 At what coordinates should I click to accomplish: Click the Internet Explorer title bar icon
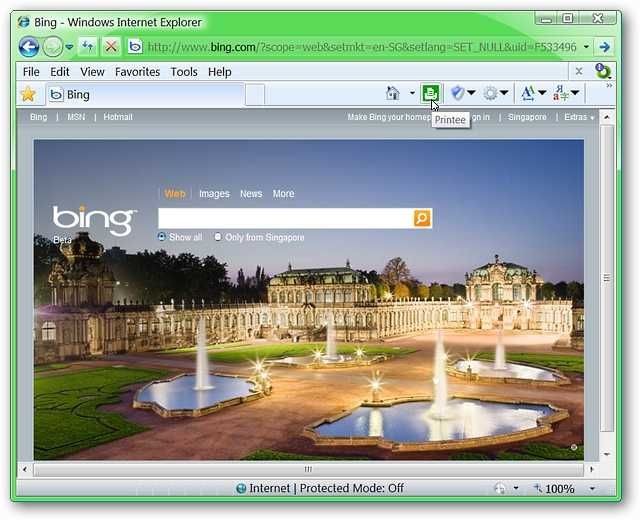tap(24, 22)
